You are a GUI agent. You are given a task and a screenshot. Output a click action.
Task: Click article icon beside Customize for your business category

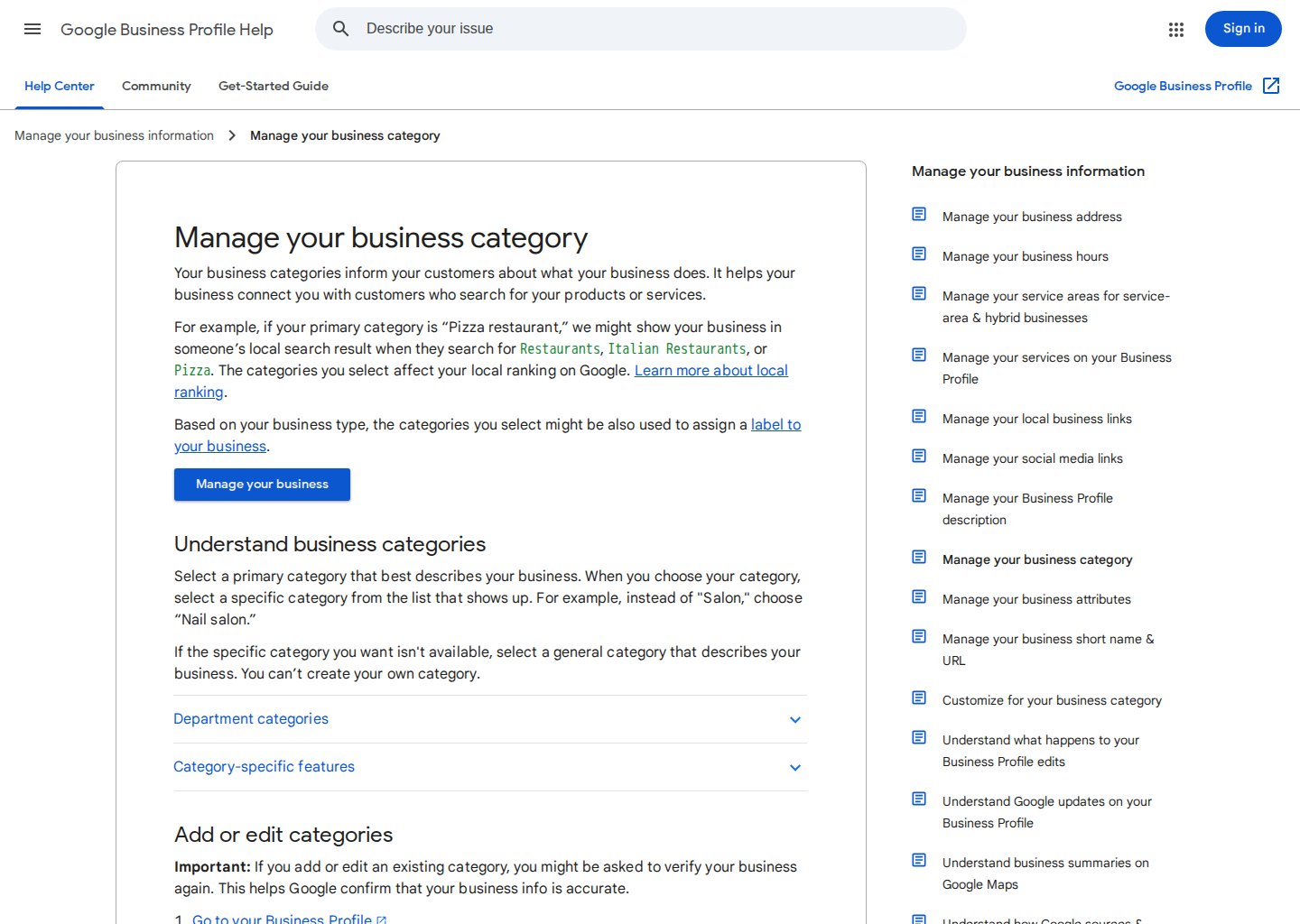(919, 698)
